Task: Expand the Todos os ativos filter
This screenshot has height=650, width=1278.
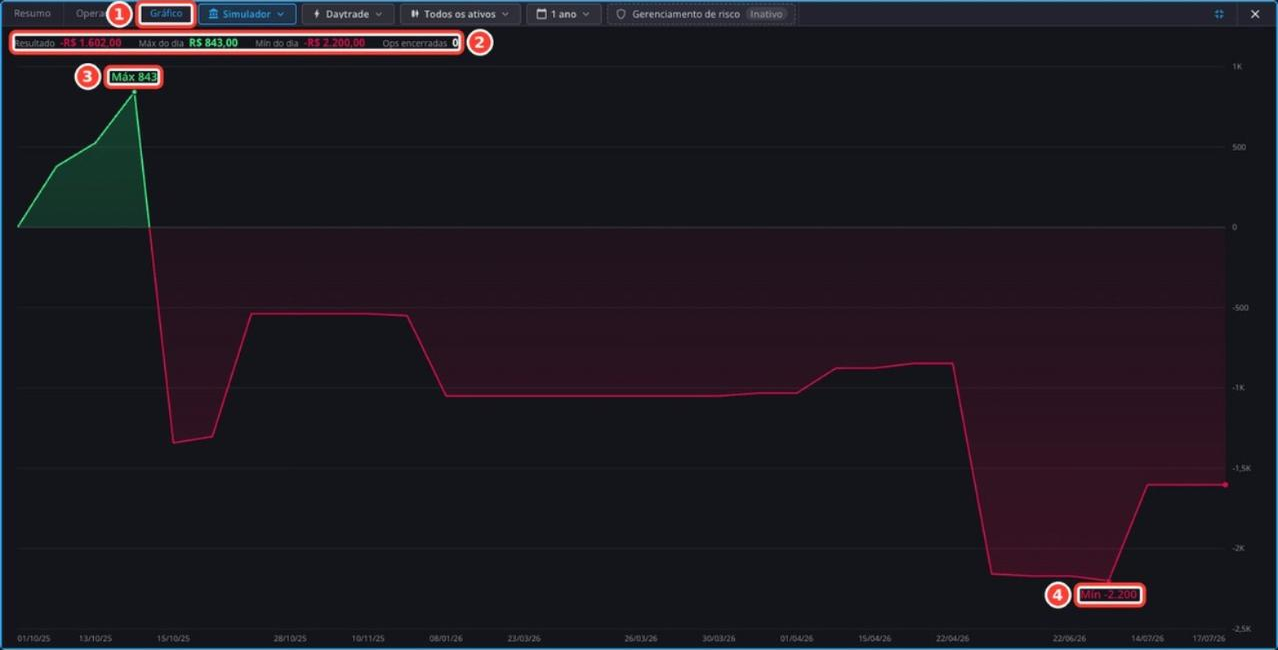Action: tap(460, 15)
